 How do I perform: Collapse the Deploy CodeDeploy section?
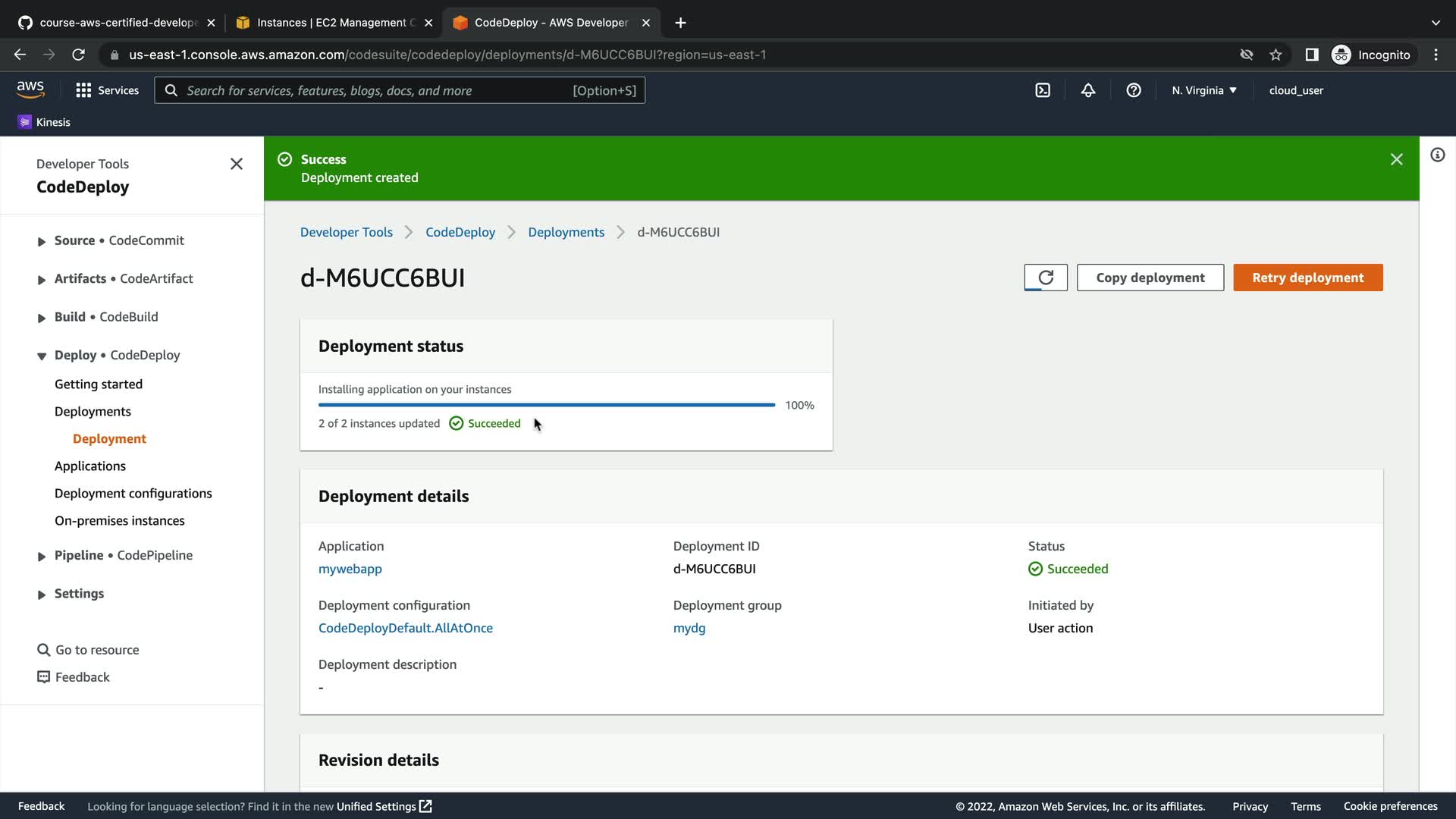tap(42, 356)
